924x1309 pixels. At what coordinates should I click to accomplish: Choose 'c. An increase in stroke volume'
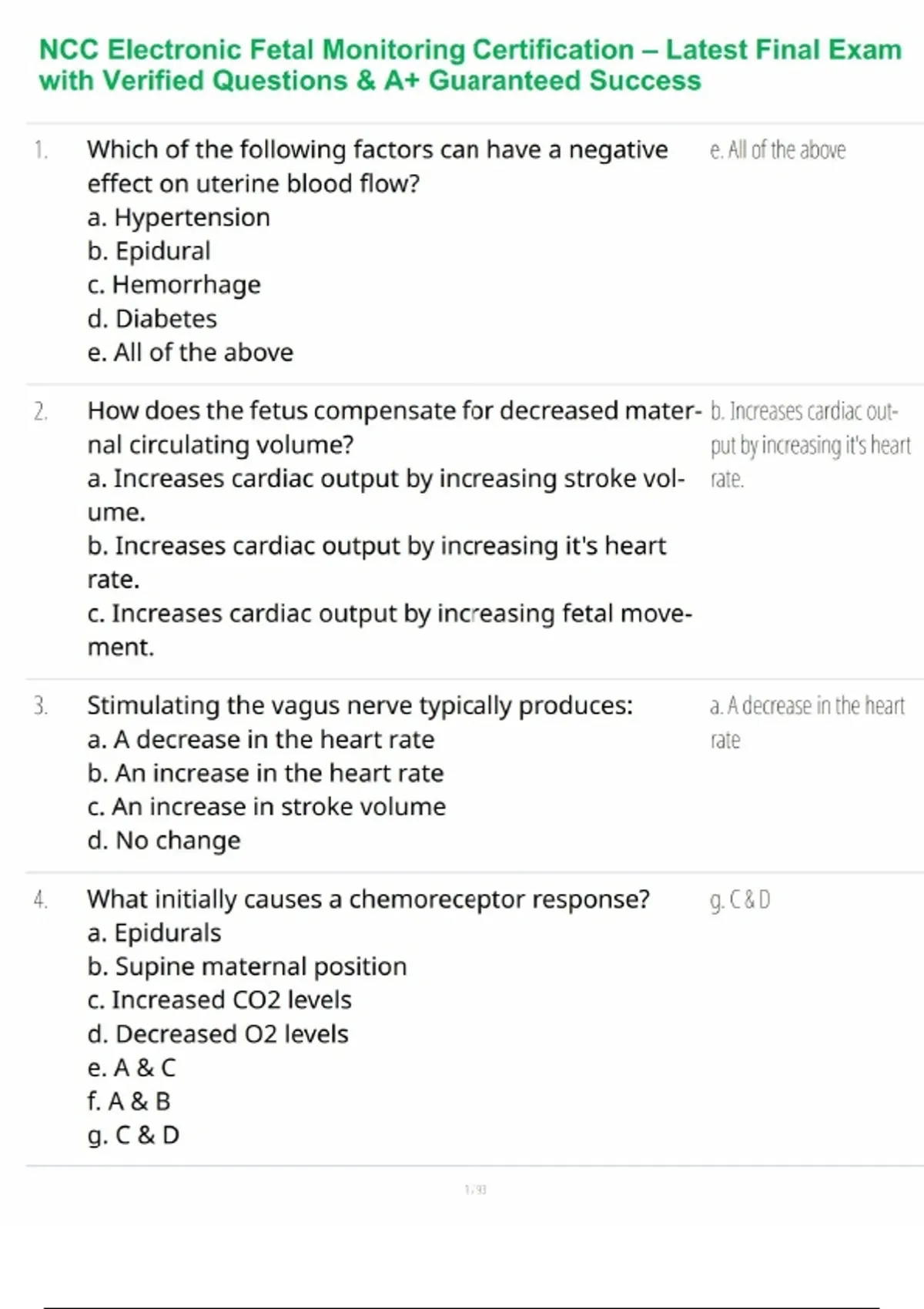pos(266,807)
